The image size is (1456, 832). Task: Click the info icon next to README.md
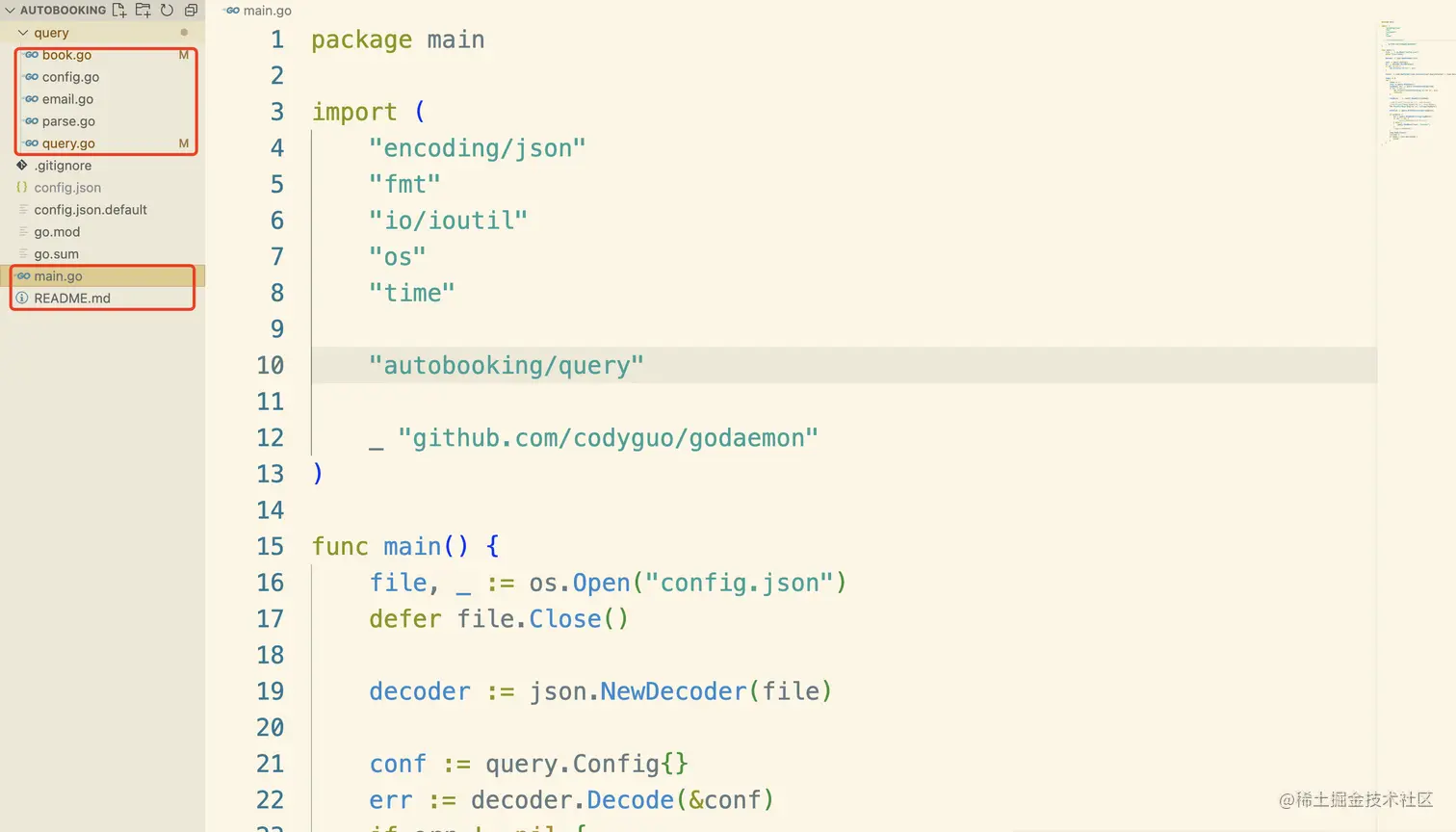(21, 298)
